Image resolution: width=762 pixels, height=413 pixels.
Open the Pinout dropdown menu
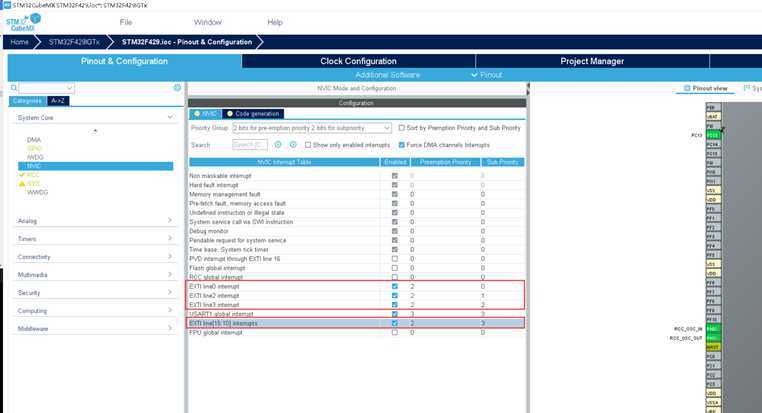coord(486,75)
